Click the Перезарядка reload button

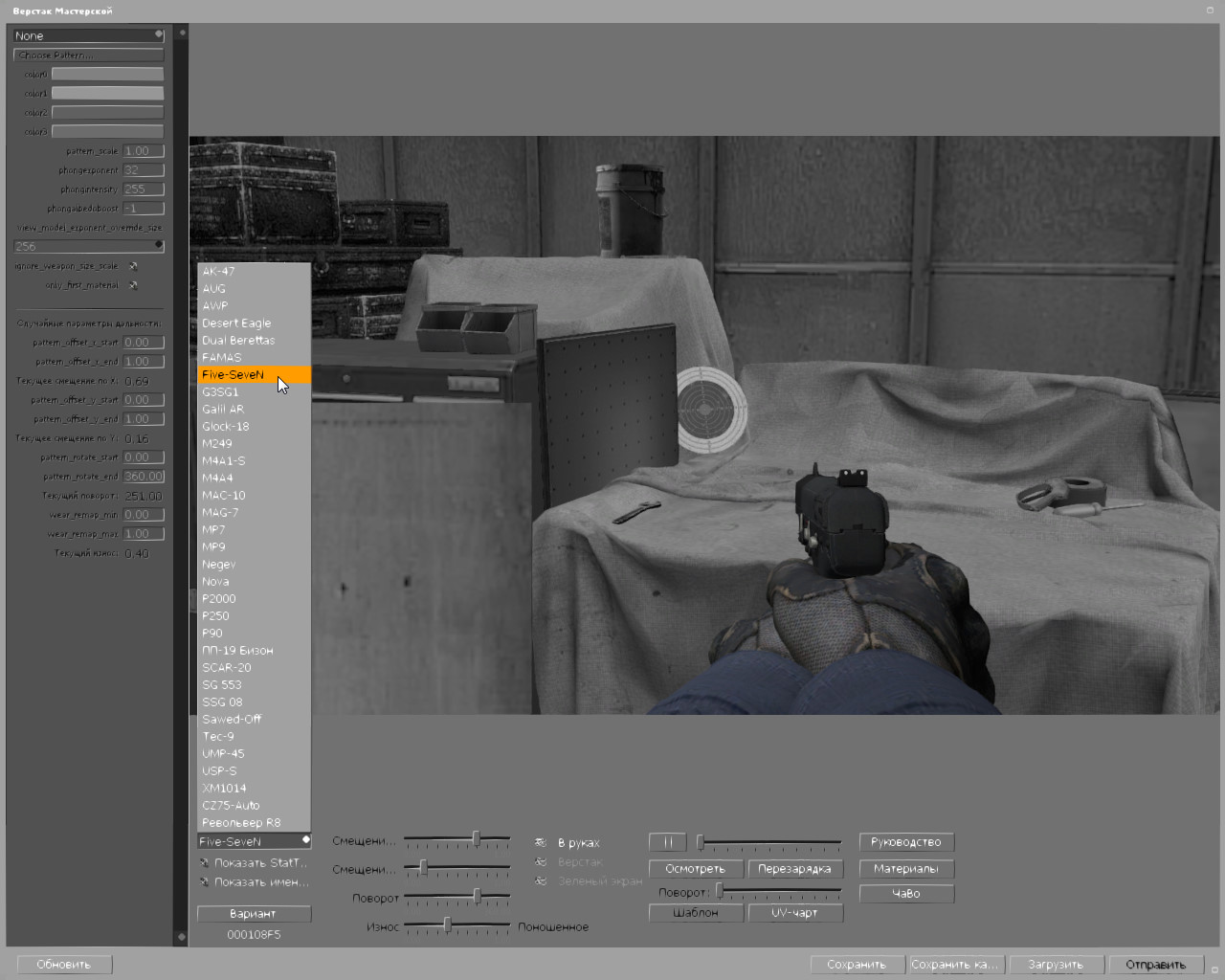point(794,869)
